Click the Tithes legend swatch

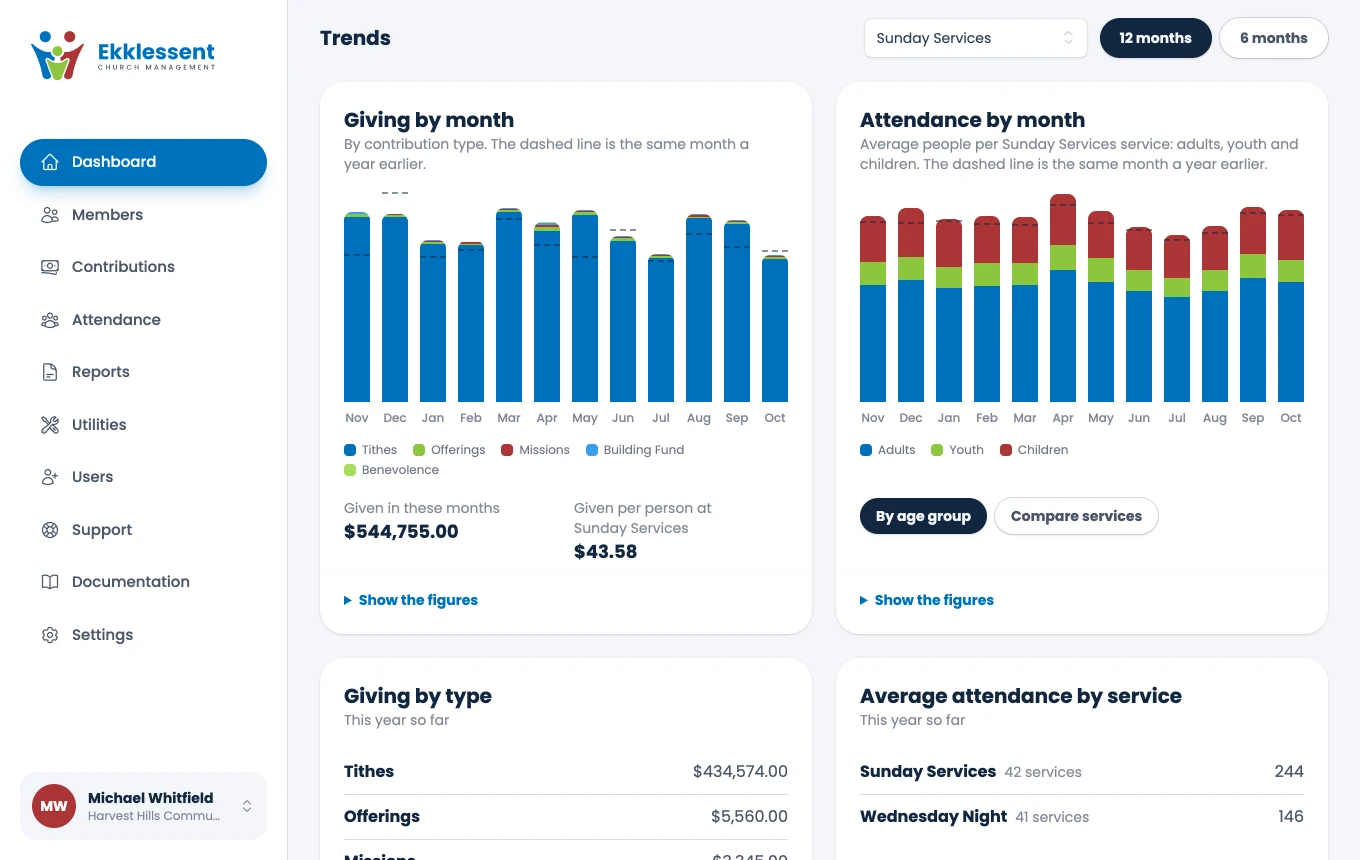point(350,450)
